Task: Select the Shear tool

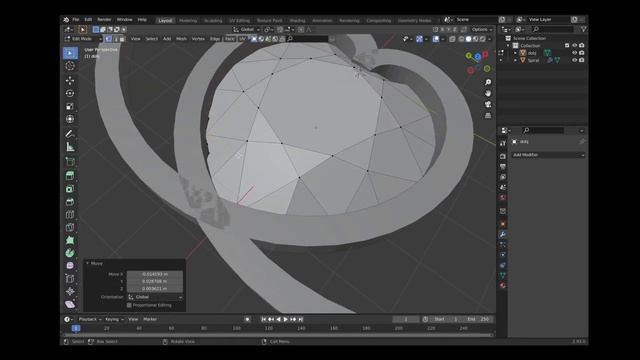Action: (70, 304)
